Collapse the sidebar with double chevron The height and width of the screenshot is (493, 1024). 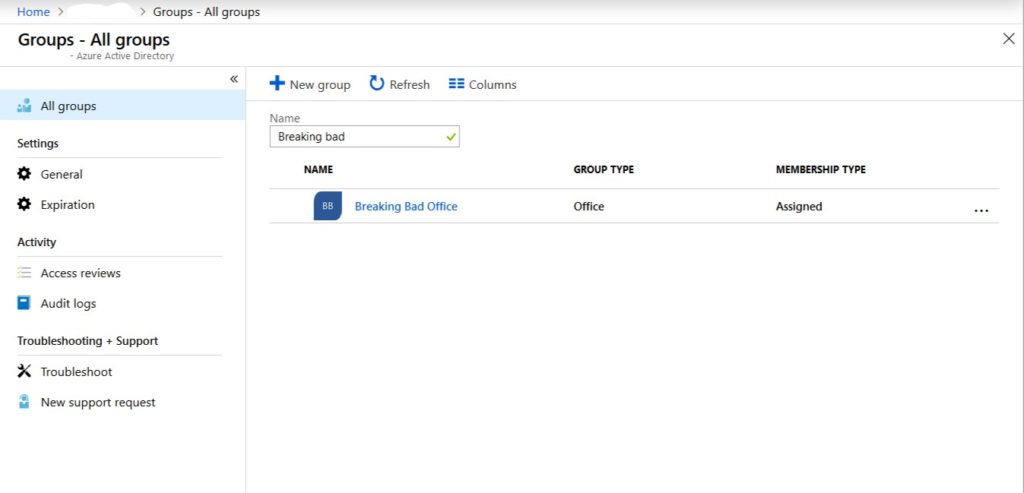(x=234, y=79)
